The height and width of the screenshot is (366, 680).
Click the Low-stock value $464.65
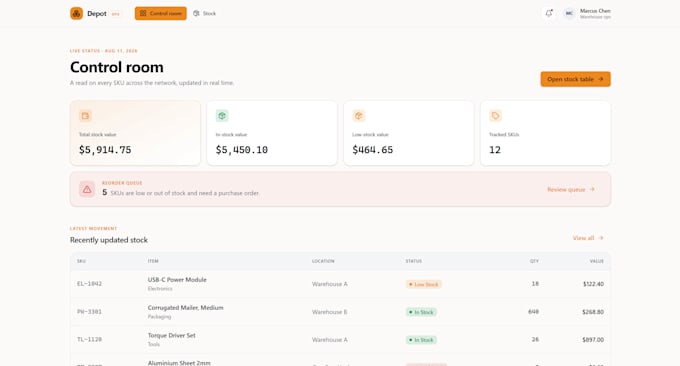pos(373,150)
